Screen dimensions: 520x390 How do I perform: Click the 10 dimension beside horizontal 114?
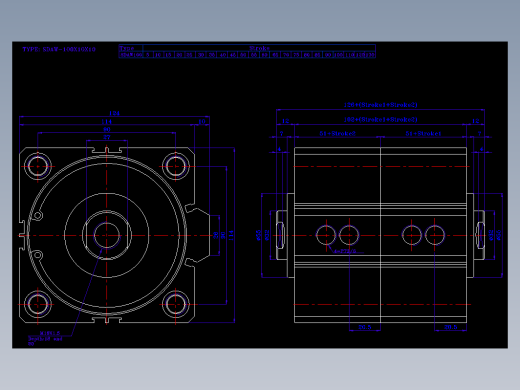pos(202,122)
